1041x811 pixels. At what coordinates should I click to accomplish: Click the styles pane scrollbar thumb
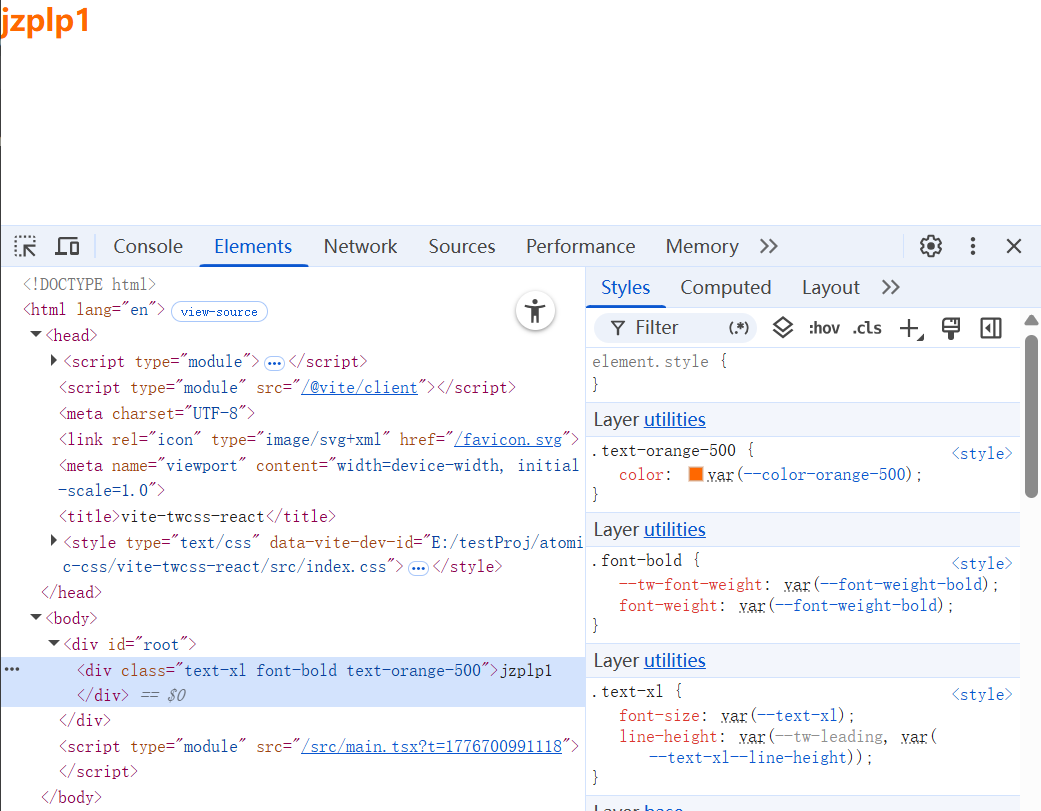coord(1031,415)
